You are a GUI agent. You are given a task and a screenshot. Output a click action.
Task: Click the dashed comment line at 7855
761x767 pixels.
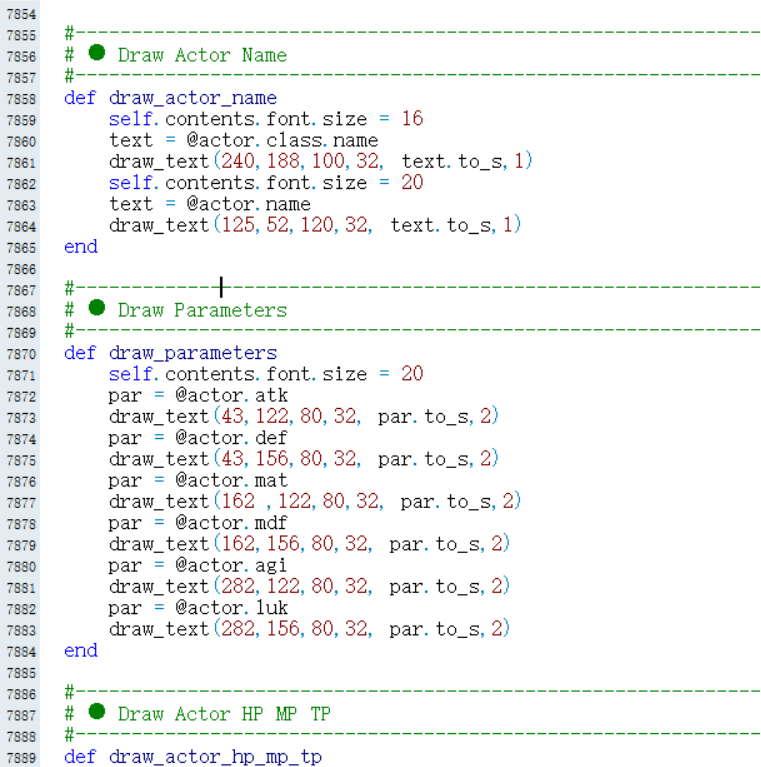point(412,33)
